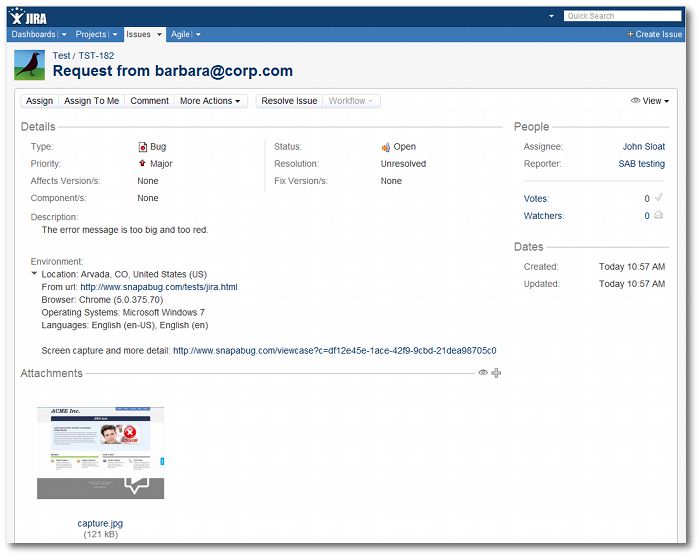
Task: Select the Issues tab
Action: [138, 34]
